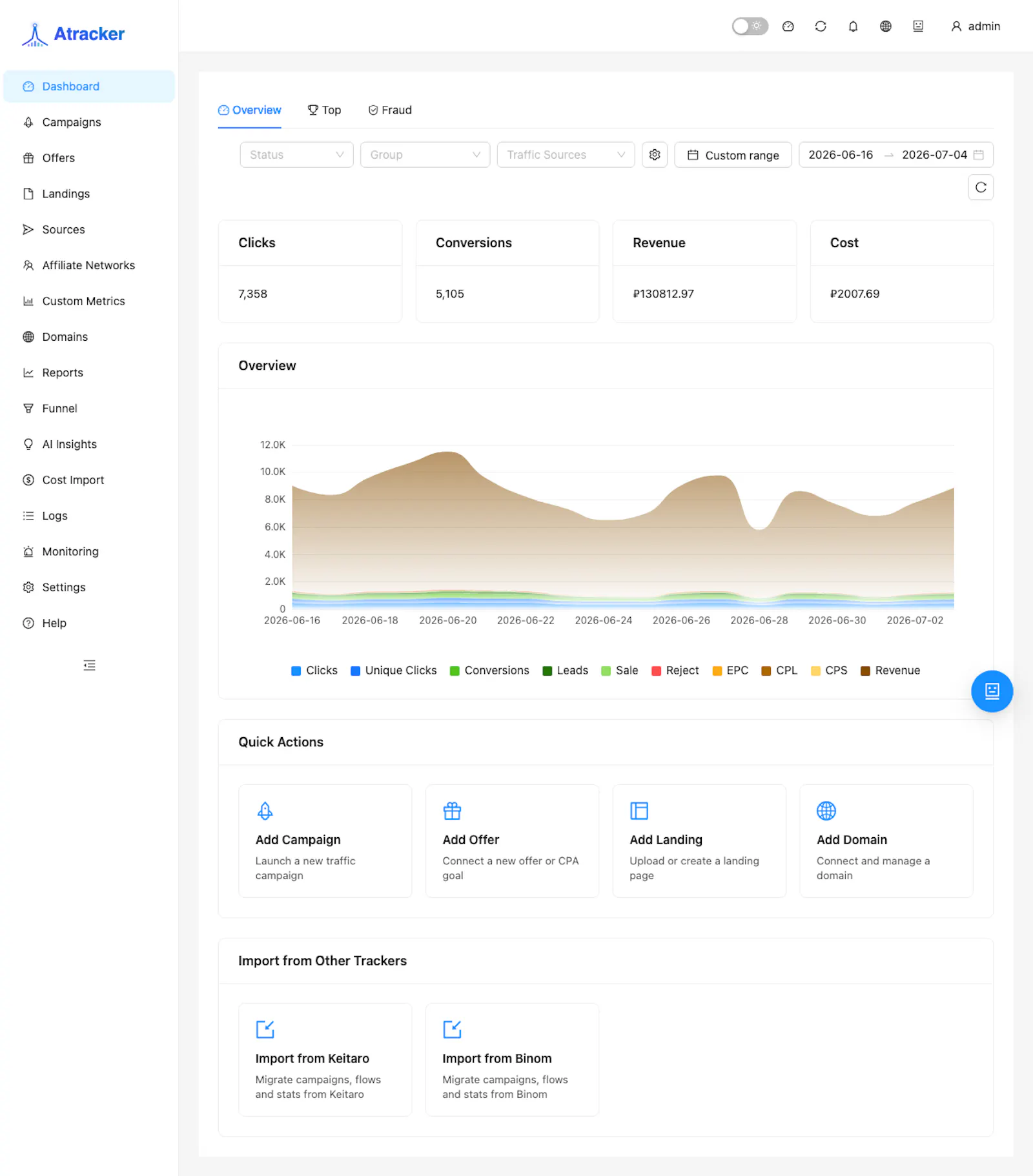
Task: Switch to the Fraud tab
Action: coord(390,110)
